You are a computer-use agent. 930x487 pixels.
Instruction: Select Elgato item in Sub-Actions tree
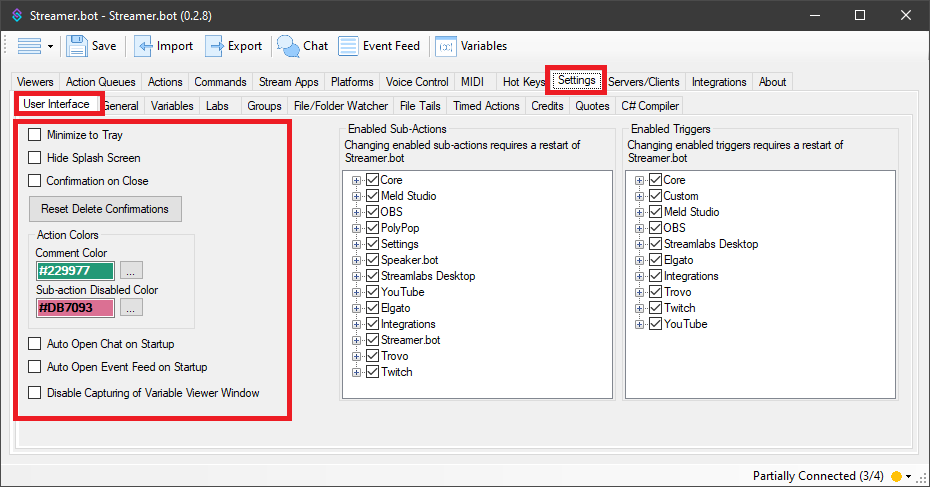pyautogui.click(x=396, y=308)
